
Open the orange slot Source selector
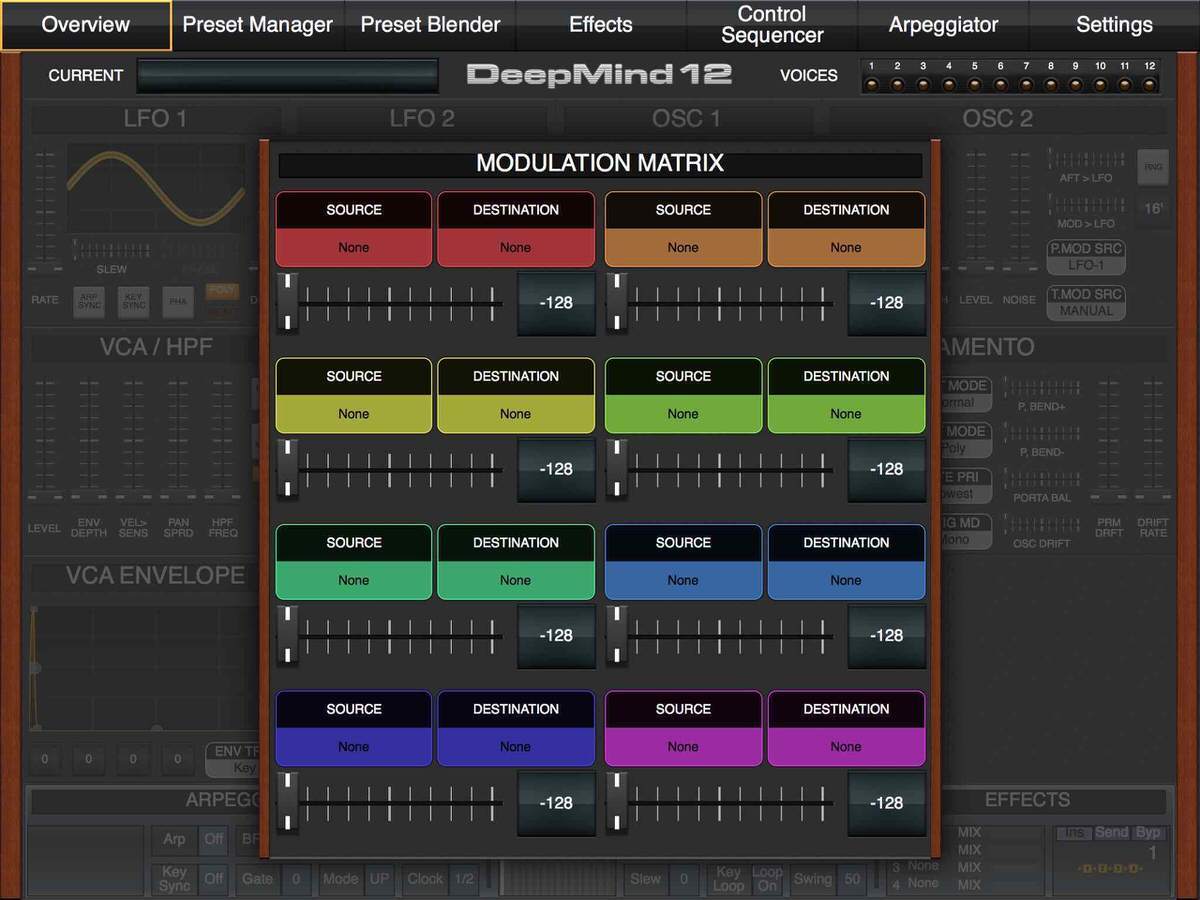pyautogui.click(x=684, y=229)
